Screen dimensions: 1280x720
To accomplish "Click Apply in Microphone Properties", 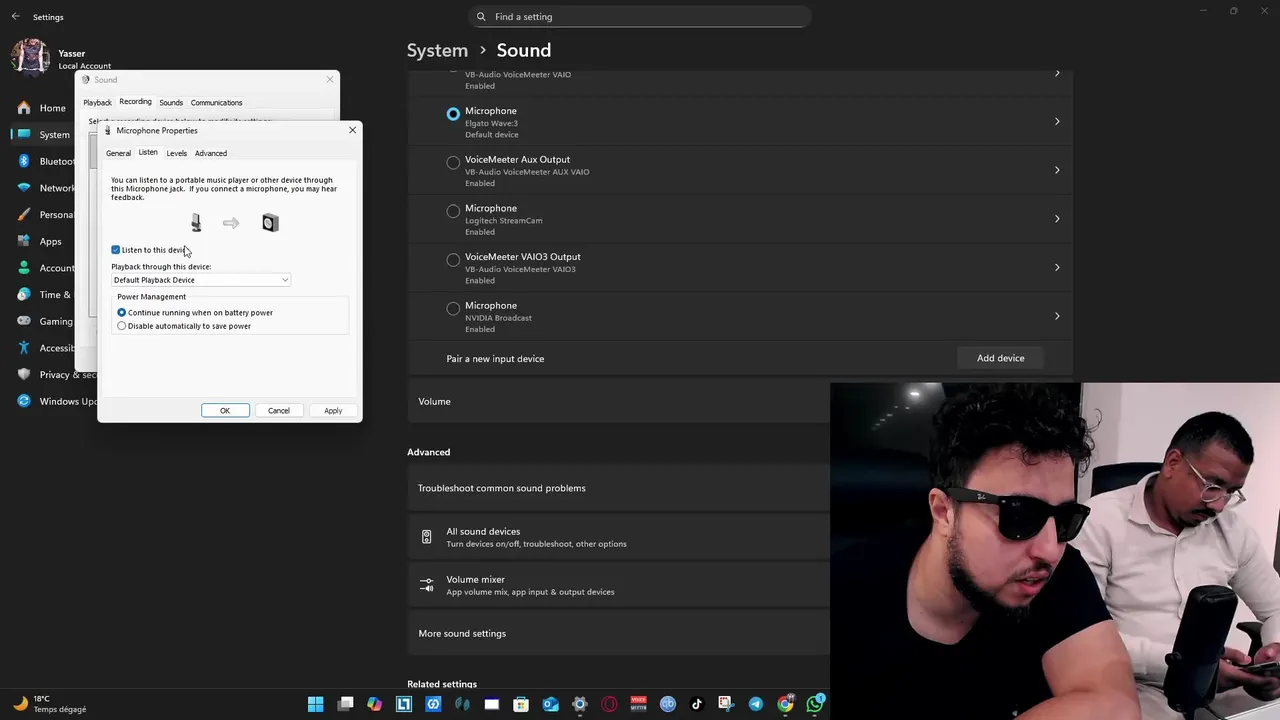I will point(333,411).
